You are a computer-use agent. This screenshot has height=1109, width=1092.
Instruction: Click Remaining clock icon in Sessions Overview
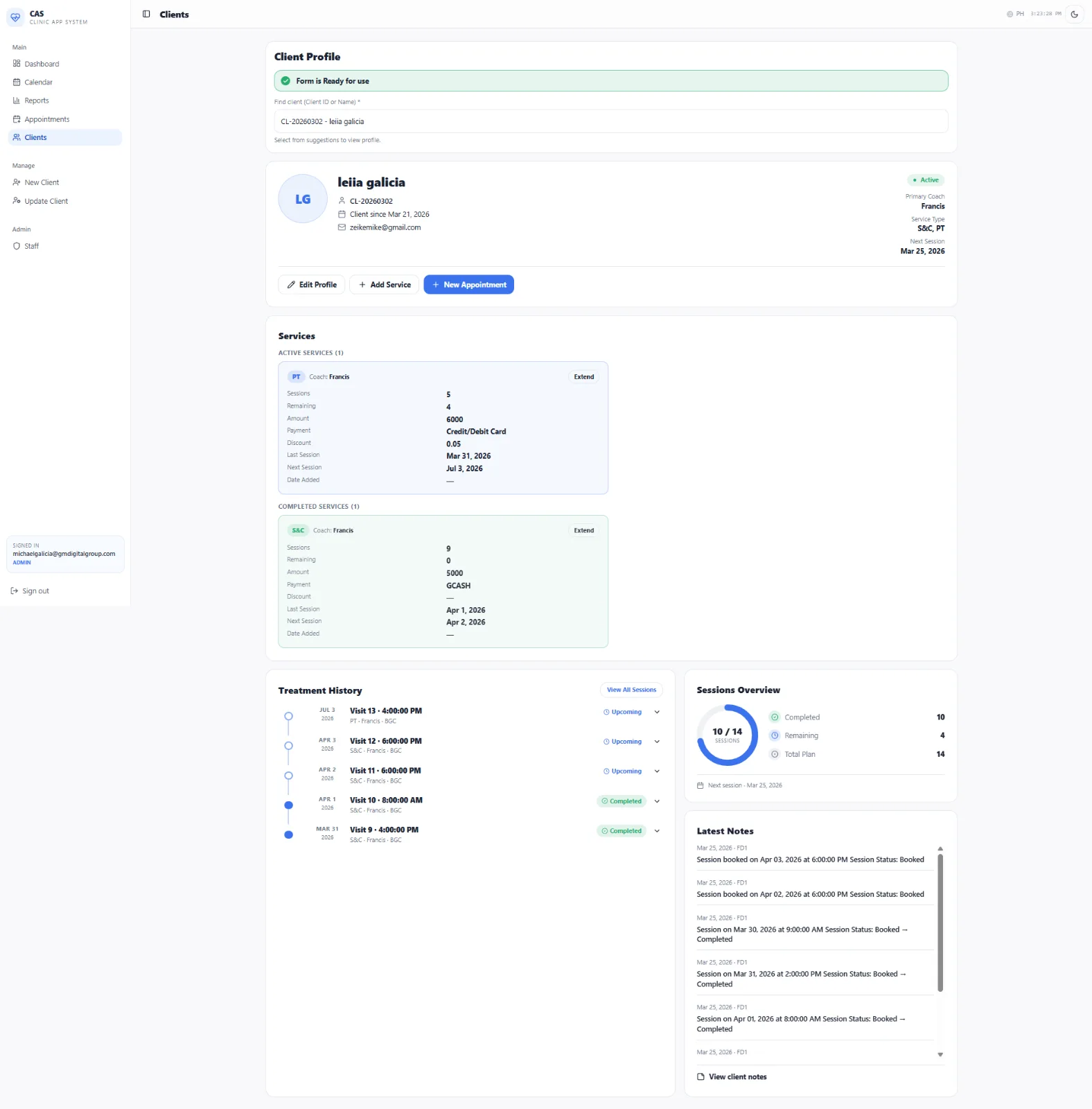coord(775,735)
